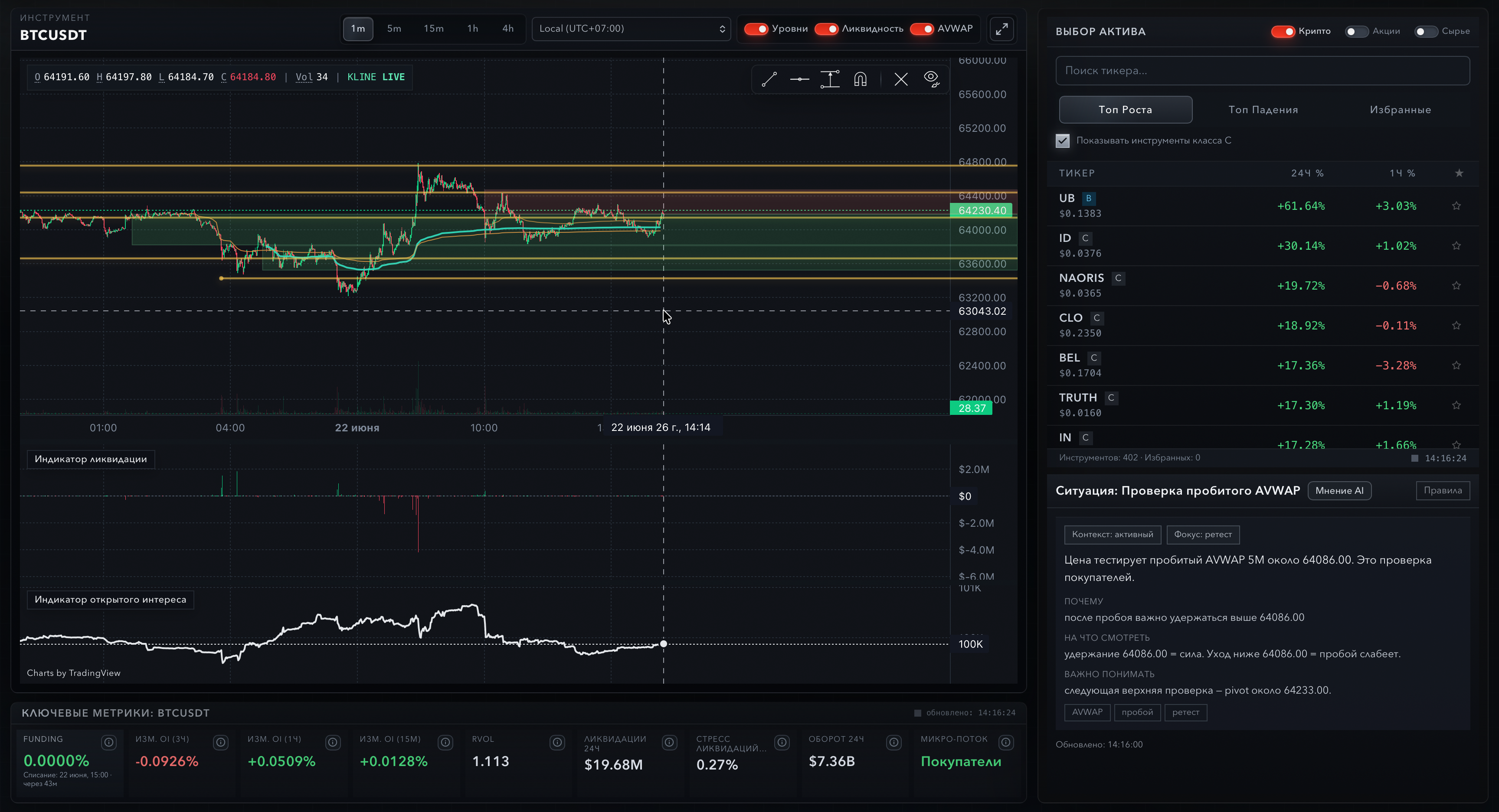This screenshot has height=812, width=1499.
Task: Disable the Уровни toggle
Action: (x=756, y=29)
